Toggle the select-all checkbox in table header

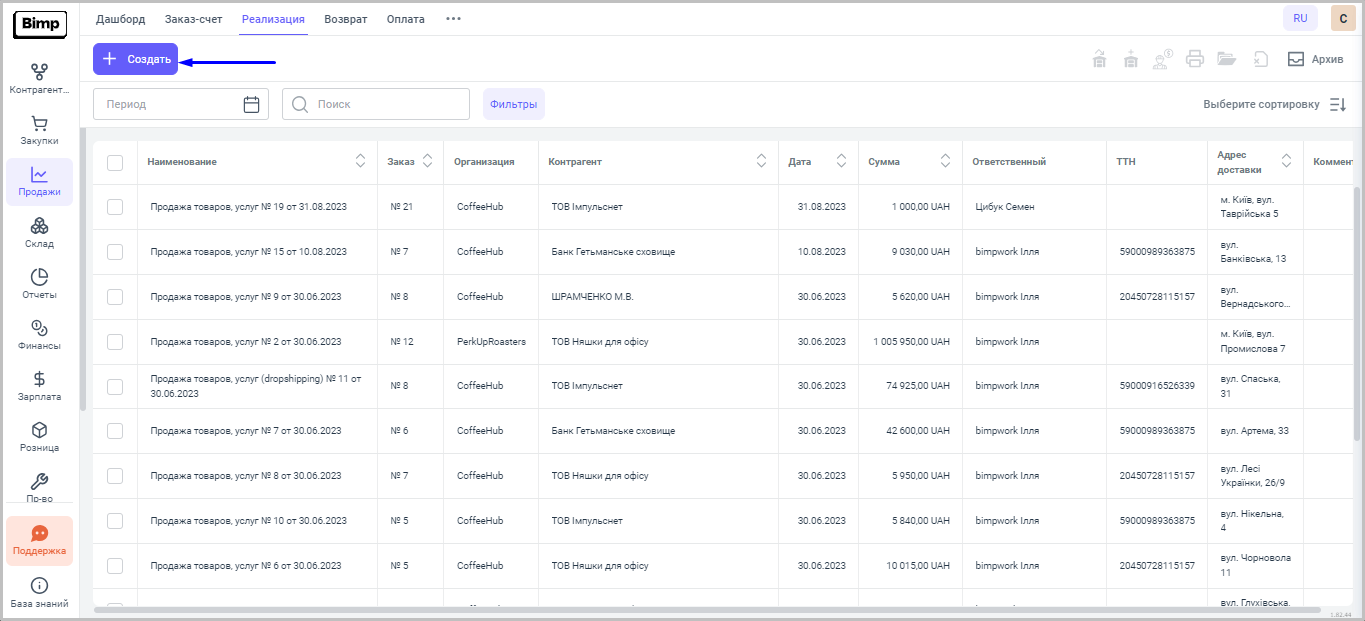(115, 162)
